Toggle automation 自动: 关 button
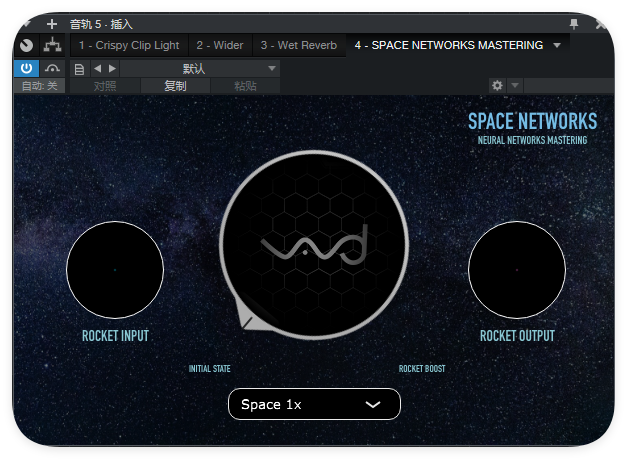This screenshot has height=459, width=627. click(x=39, y=86)
